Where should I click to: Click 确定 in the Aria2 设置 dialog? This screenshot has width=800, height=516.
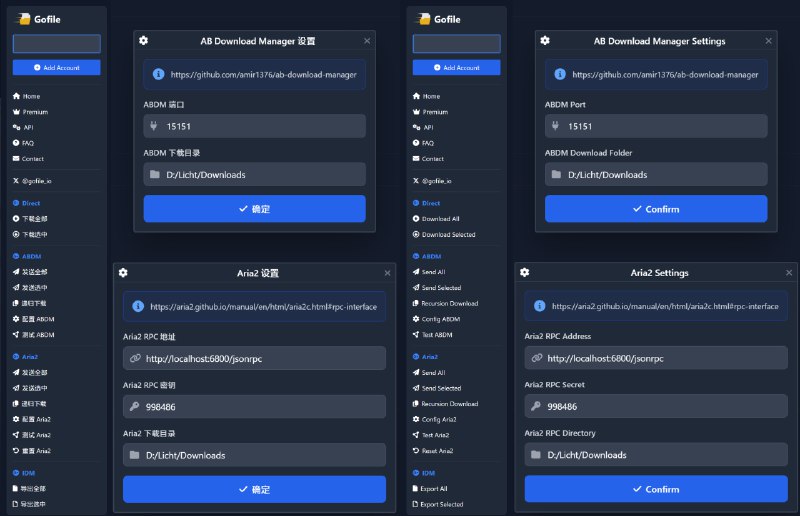pos(255,489)
